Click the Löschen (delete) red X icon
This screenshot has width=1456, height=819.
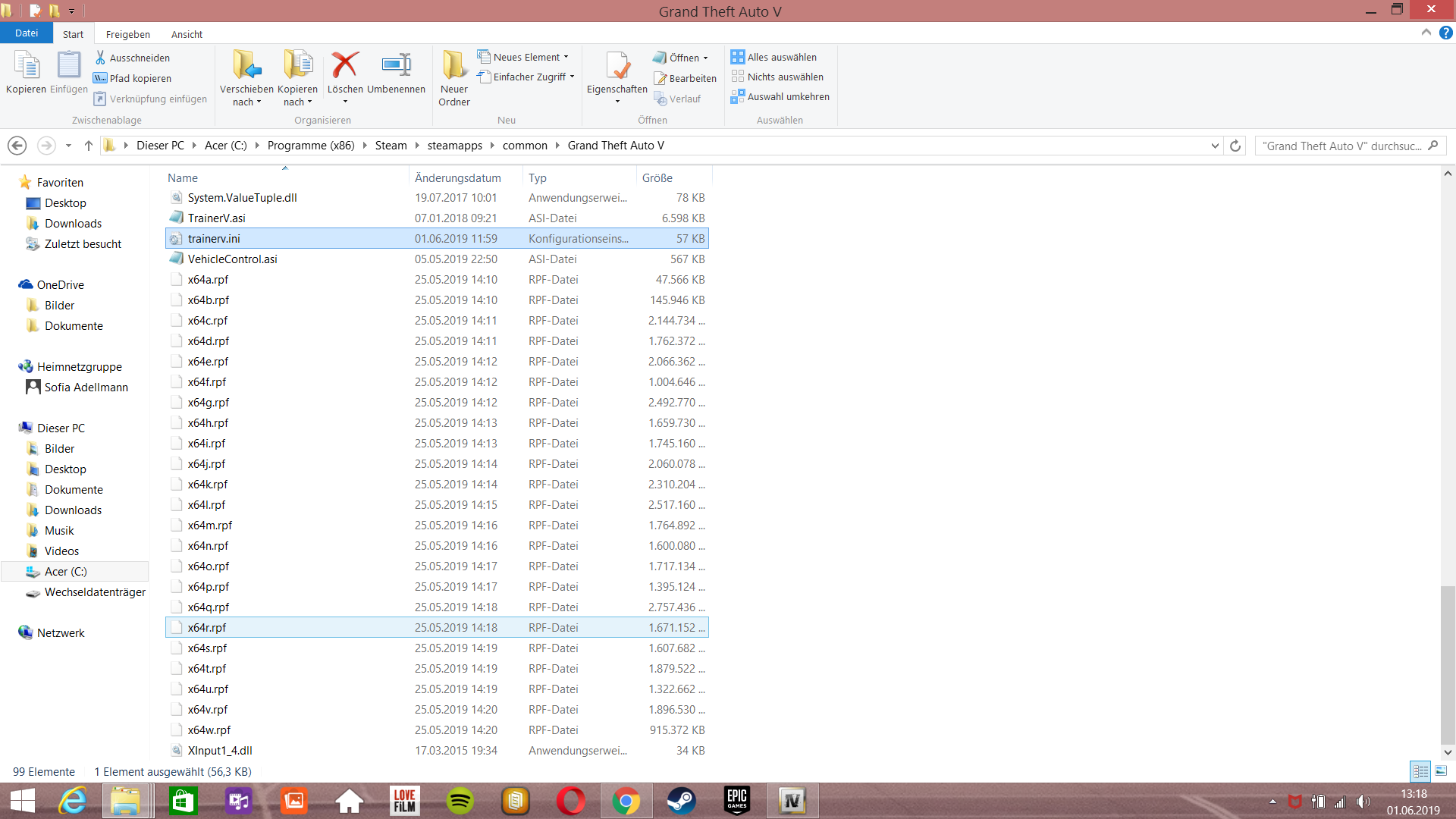tap(345, 66)
